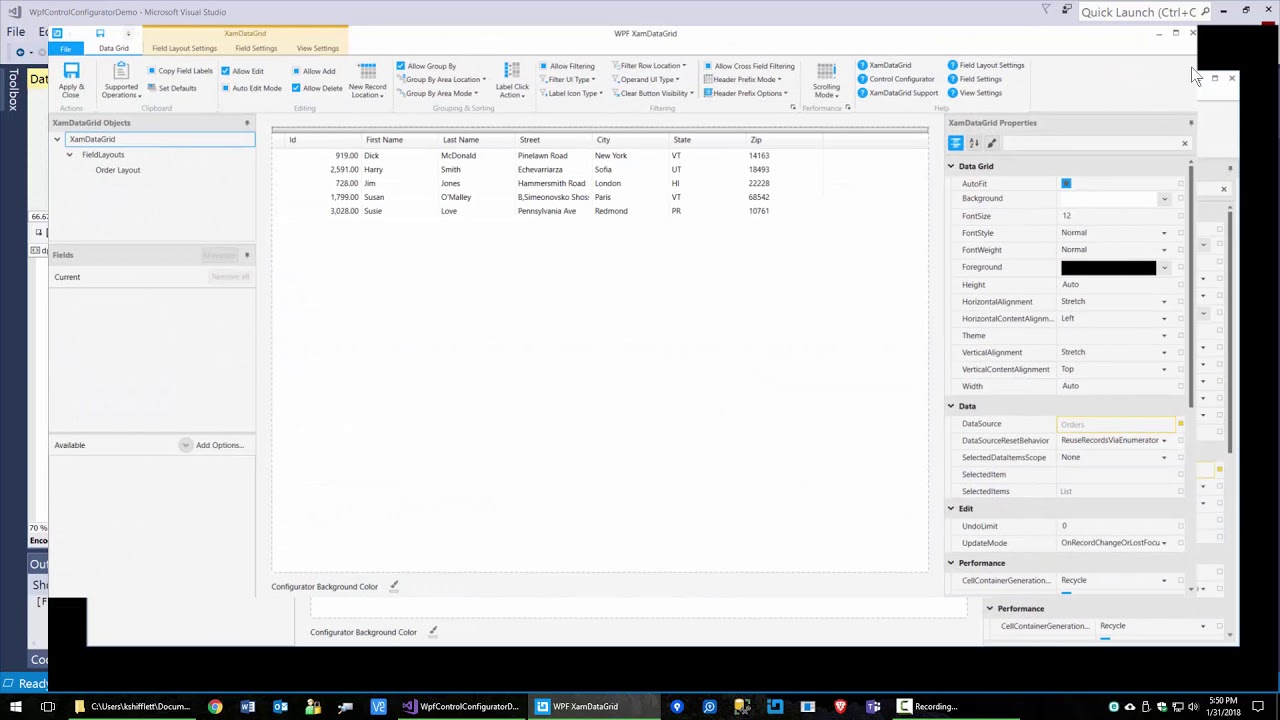Open Visual Studio File menu
1280x720 pixels.
point(16,32)
